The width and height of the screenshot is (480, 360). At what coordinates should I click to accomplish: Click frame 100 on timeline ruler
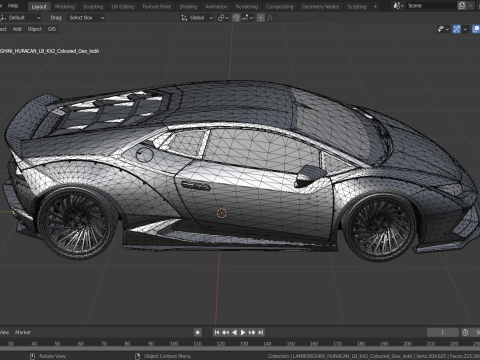click(174, 343)
